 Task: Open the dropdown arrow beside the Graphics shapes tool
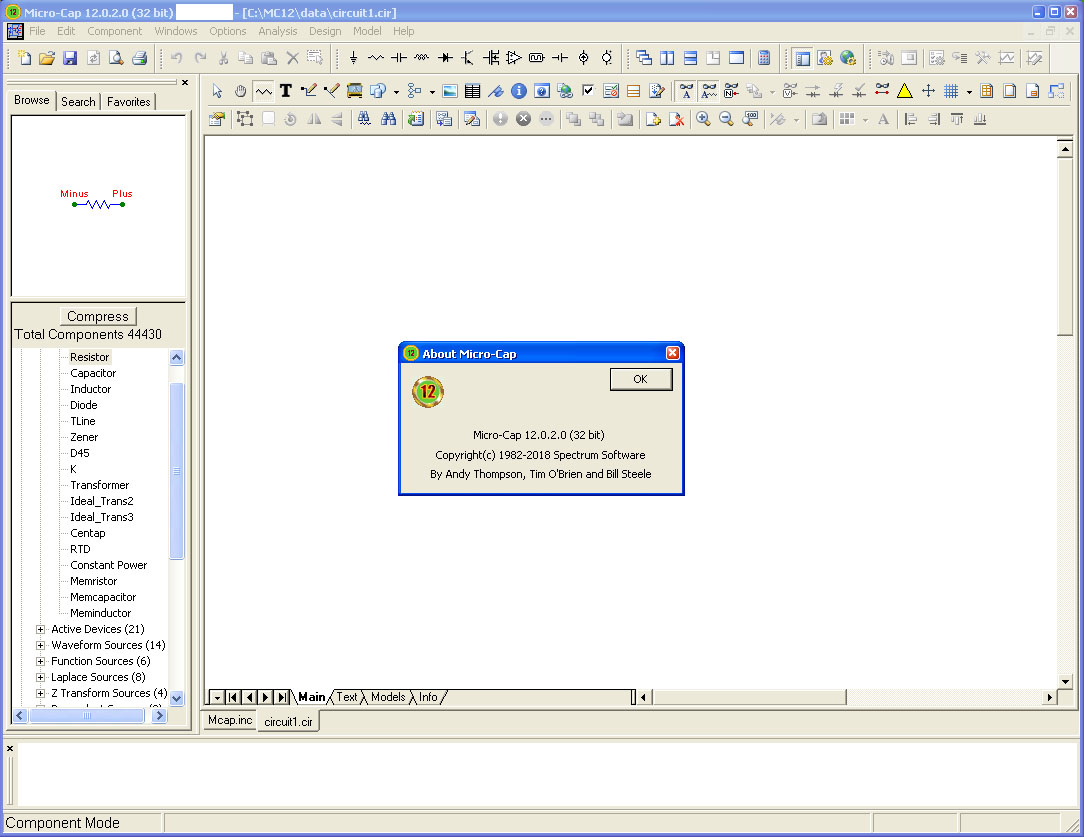[396, 92]
